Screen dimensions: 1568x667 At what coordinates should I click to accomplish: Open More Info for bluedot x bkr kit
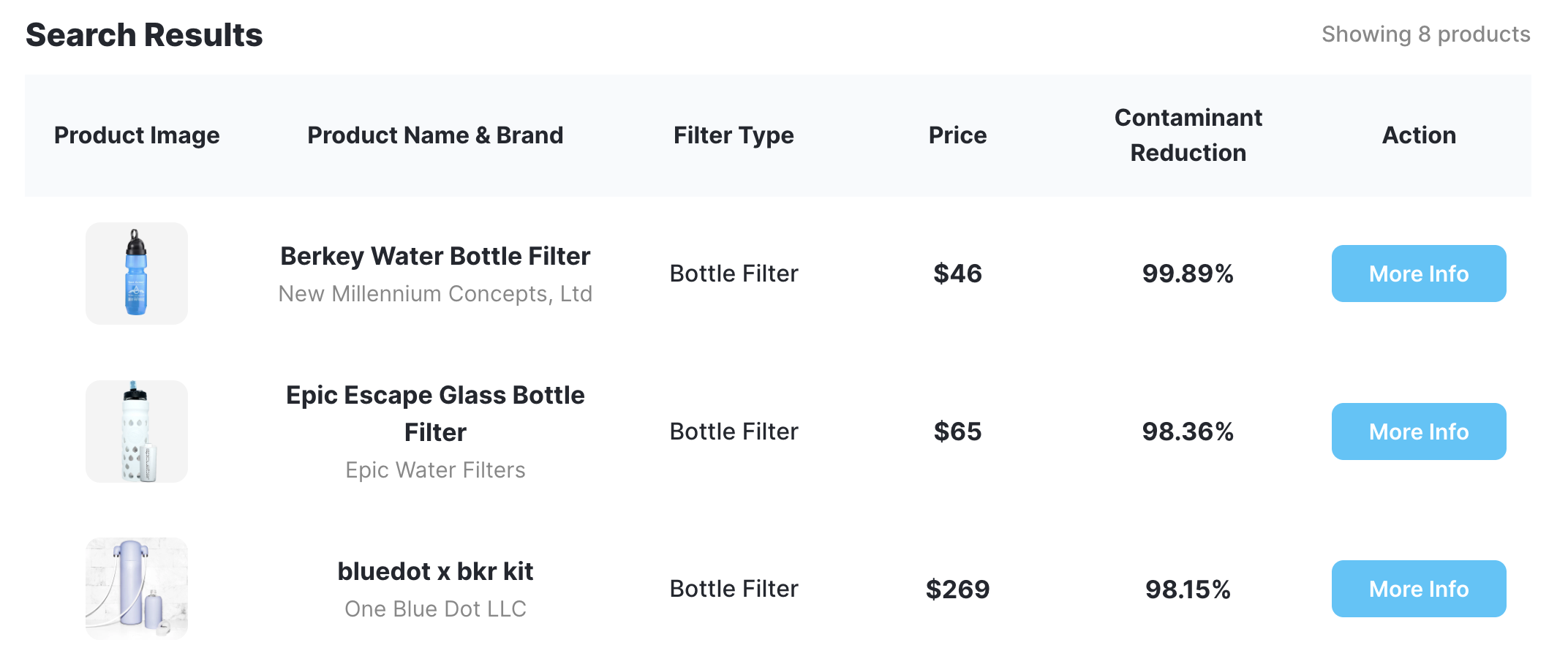pyautogui.click(x=1418, y=589)
